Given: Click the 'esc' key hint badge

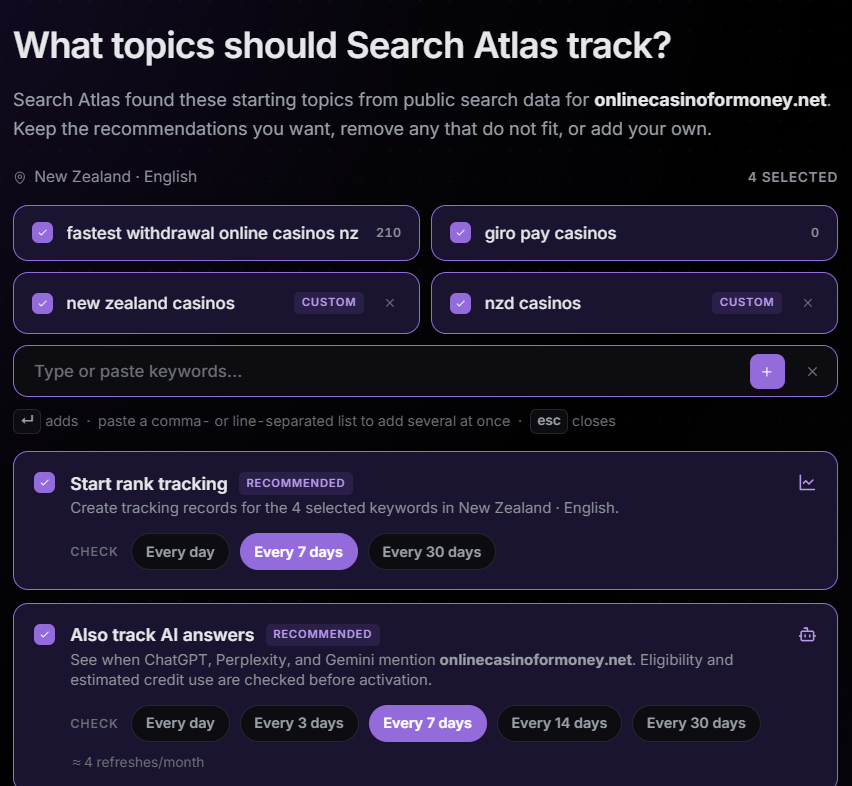Looking at the screenshot, I should (549, 421).
